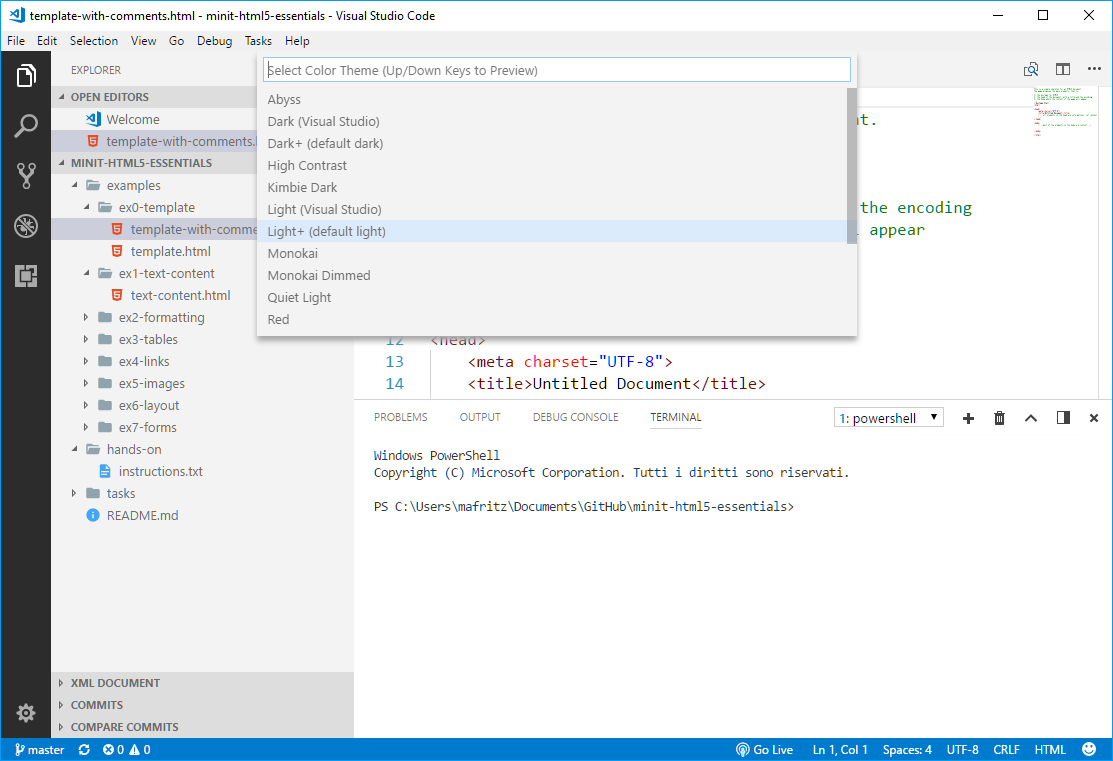Open the Source Control view
This screenshot has width=1113, height=761.
[x=26, y=176]
